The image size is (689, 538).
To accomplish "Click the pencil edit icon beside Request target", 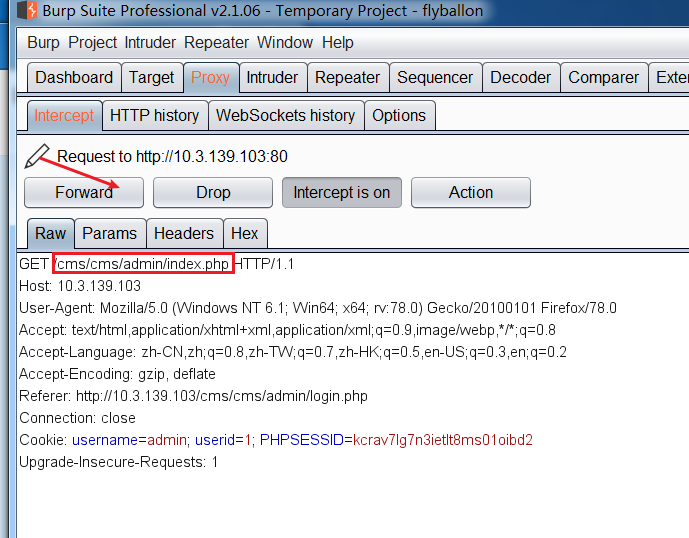I will pyautogui.click(x=37, y=156).
